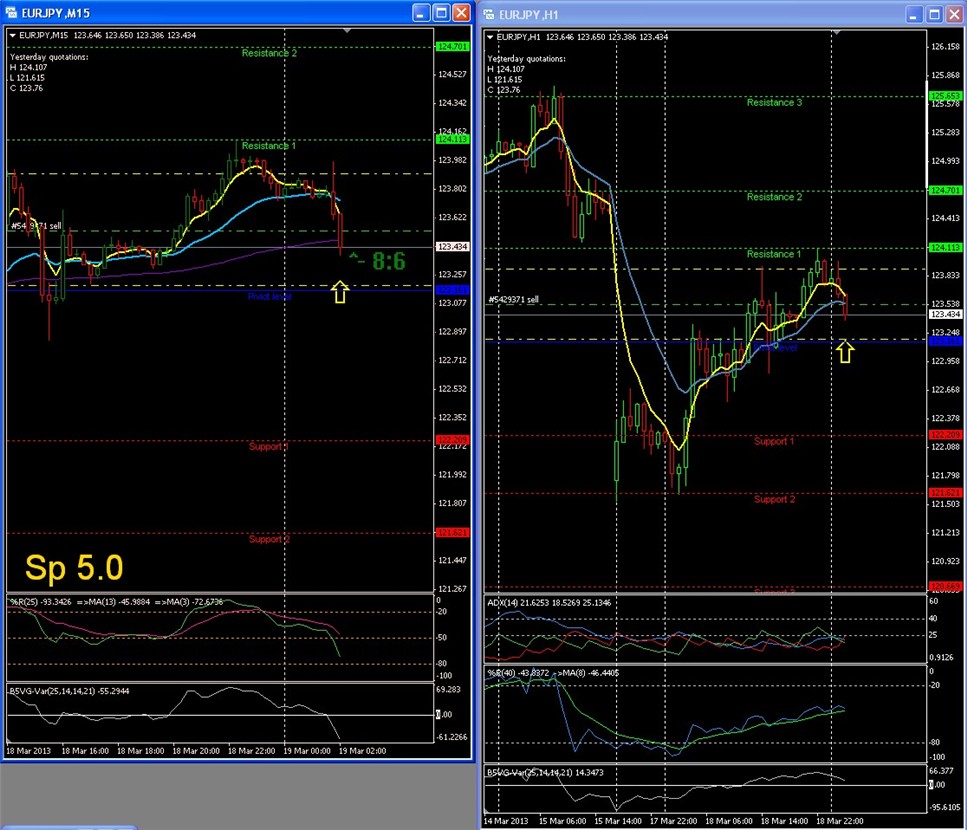Click the 19 Mar 00:00 time label

[x=307, y=751]
